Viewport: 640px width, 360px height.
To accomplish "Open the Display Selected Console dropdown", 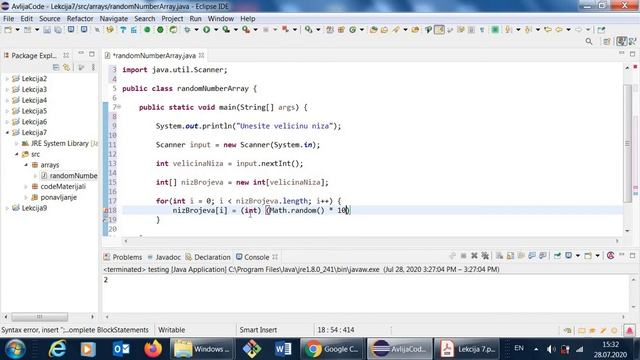I will [x=578, y=256].
